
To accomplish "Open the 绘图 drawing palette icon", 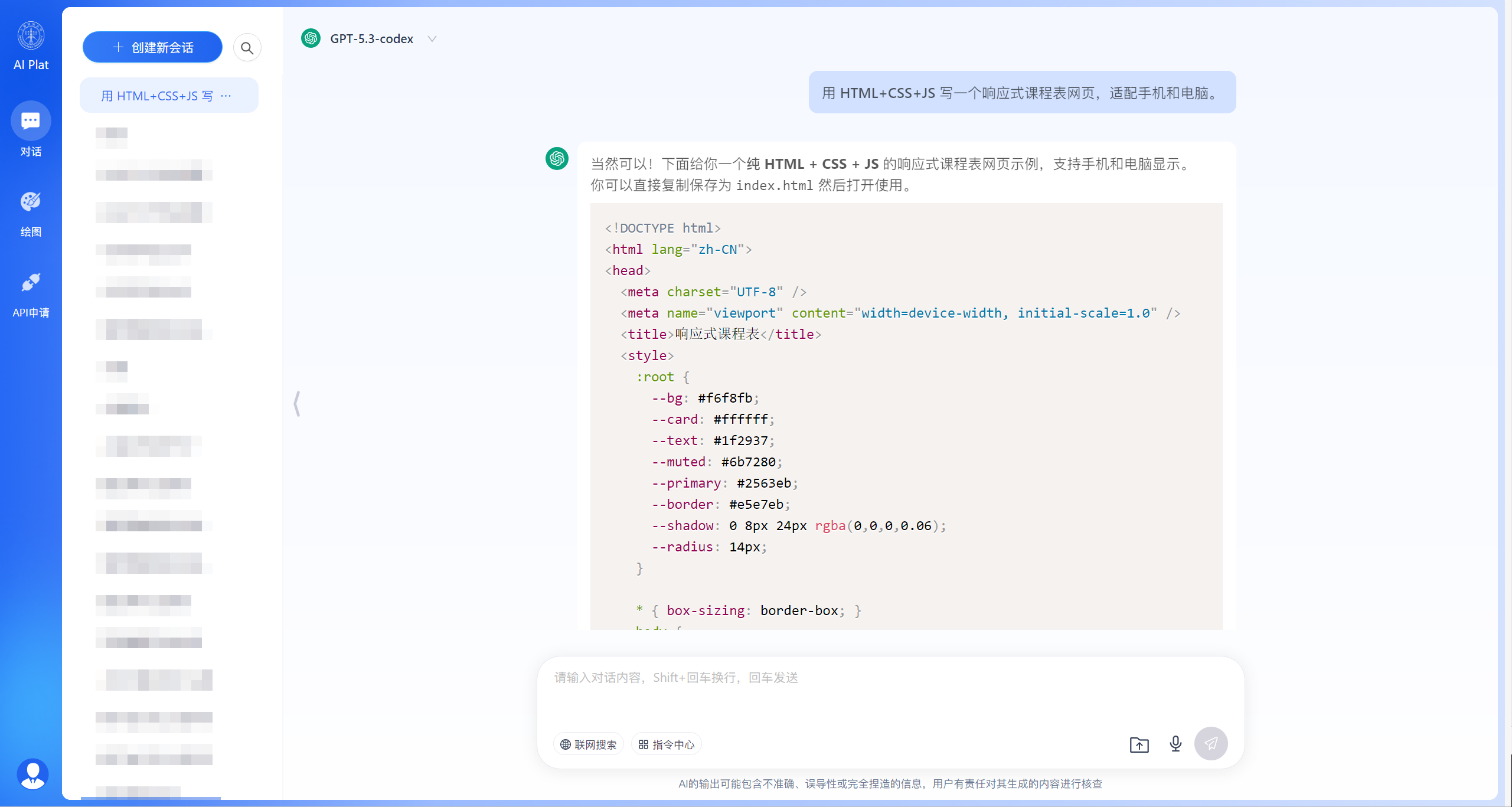I will click(x=31, y=202).
